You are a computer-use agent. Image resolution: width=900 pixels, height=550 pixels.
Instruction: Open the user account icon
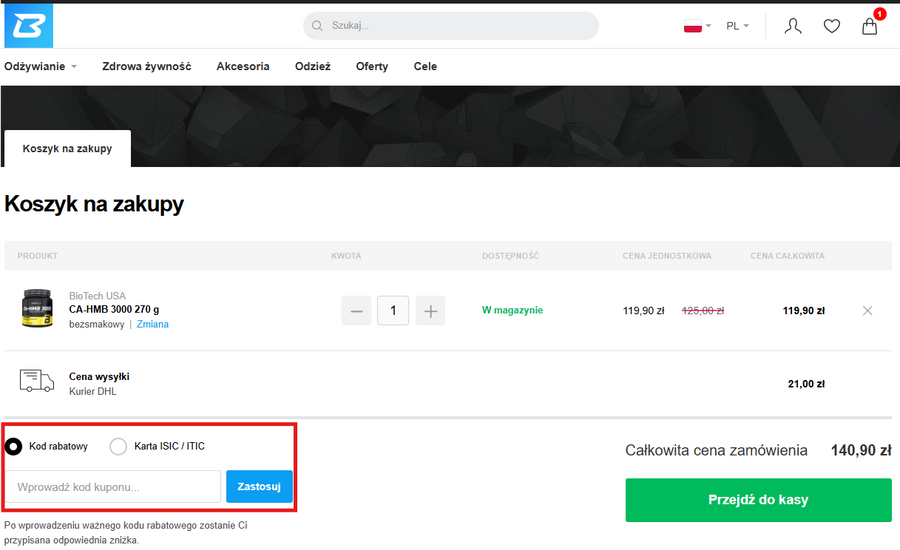point(793,26)
